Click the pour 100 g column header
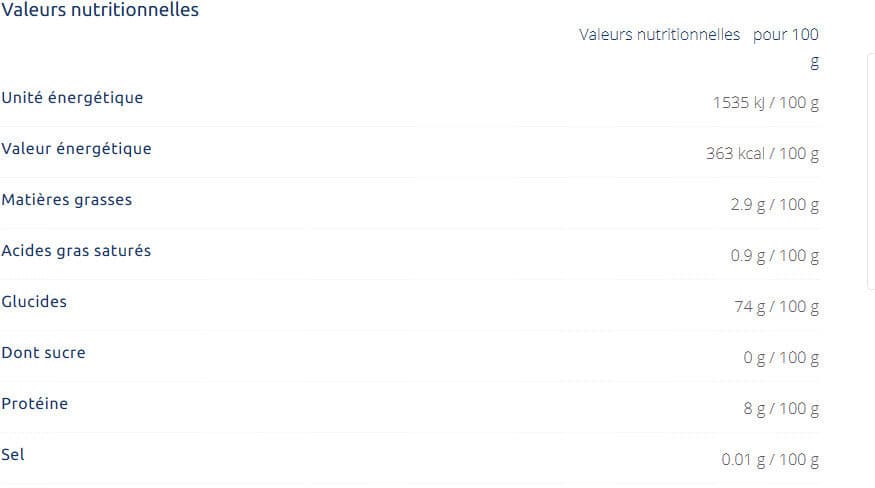 [x=786, y=48]
